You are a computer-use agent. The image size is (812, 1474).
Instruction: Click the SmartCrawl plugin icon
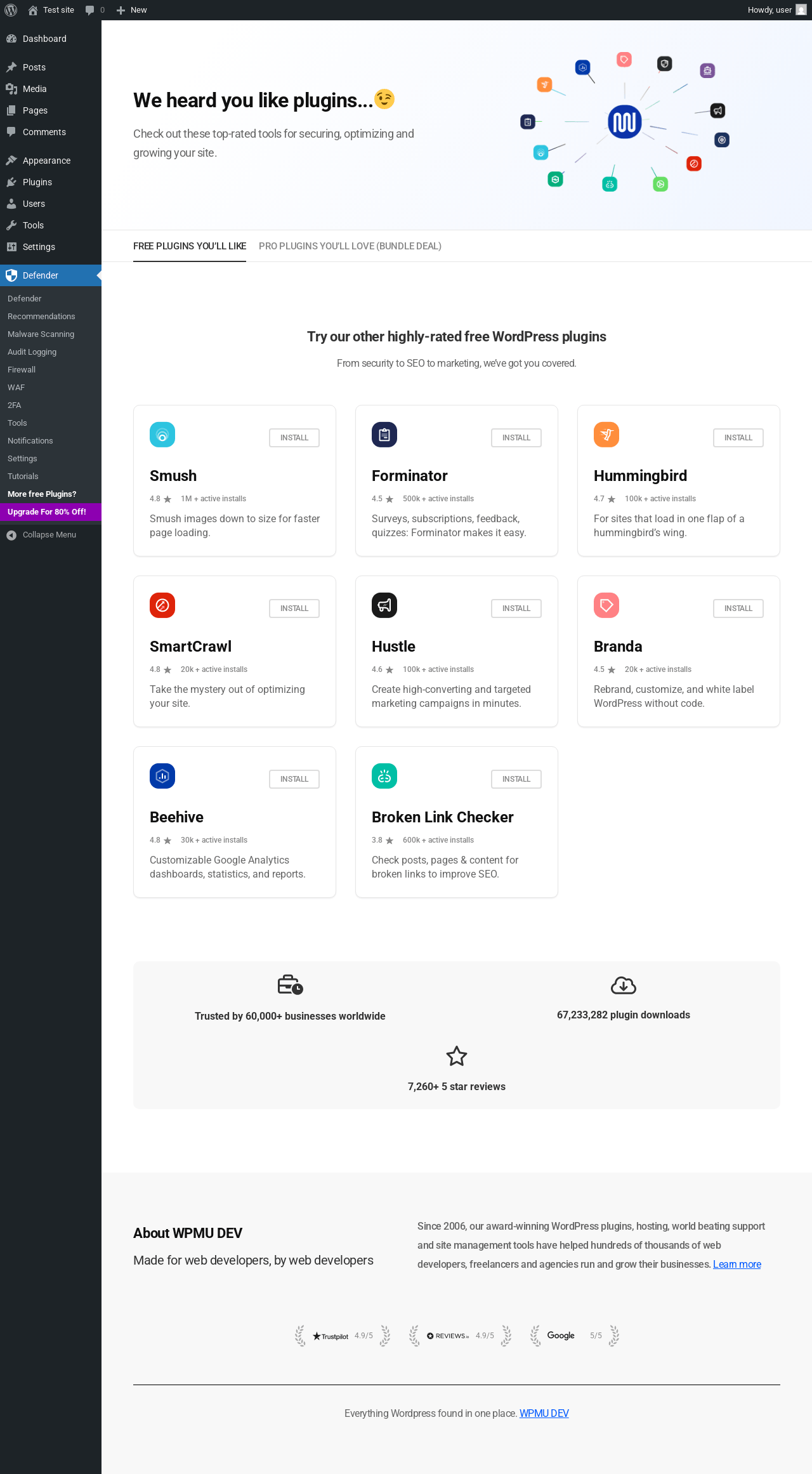coord(162,605)
